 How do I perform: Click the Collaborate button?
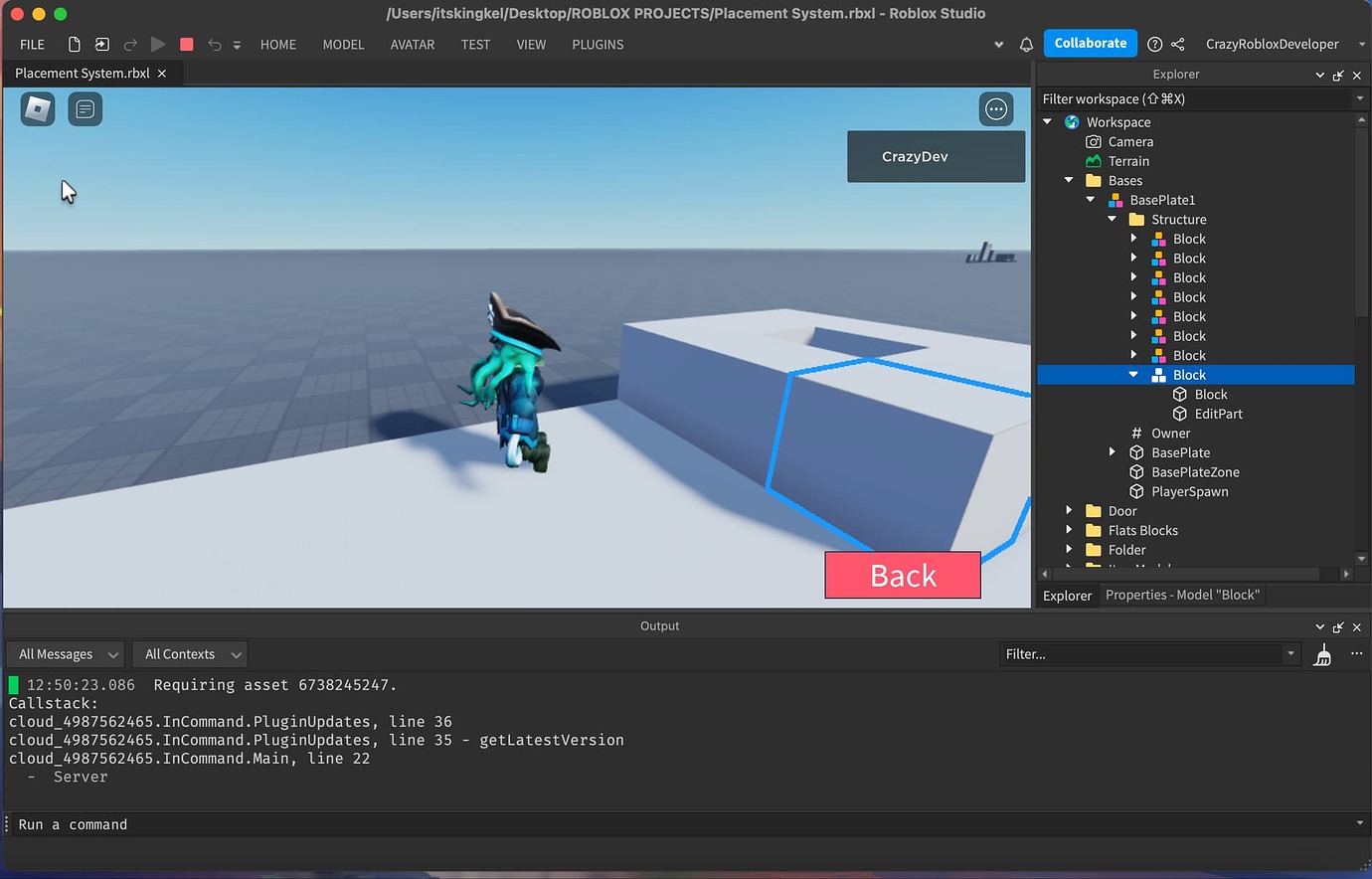tap(1090, 43)
